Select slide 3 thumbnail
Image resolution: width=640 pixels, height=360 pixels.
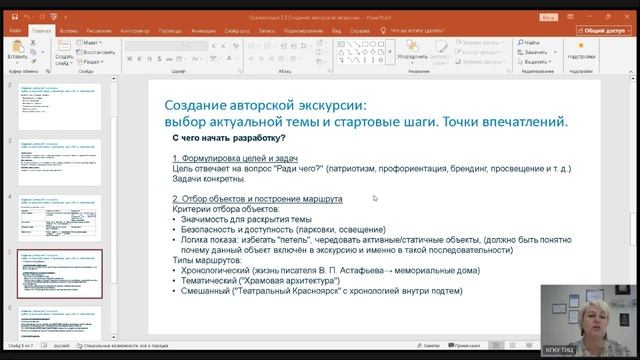click(x=60, y=162)
